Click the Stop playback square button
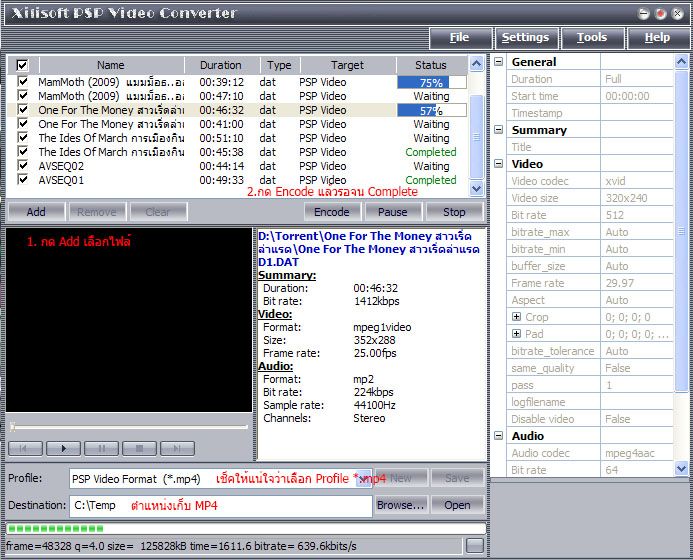The width and height of the screenshot is (693, 560). [139, 448]
